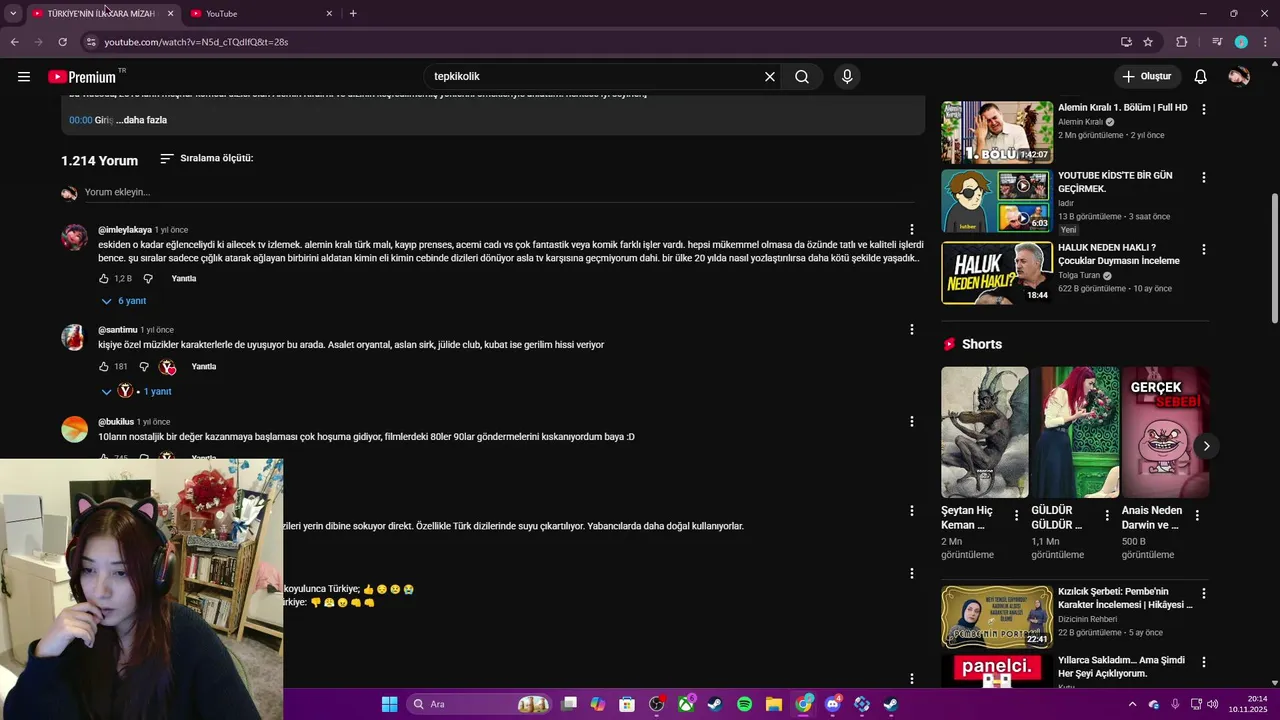
Task: Bookmark this page with the star
Action: 1148,42
